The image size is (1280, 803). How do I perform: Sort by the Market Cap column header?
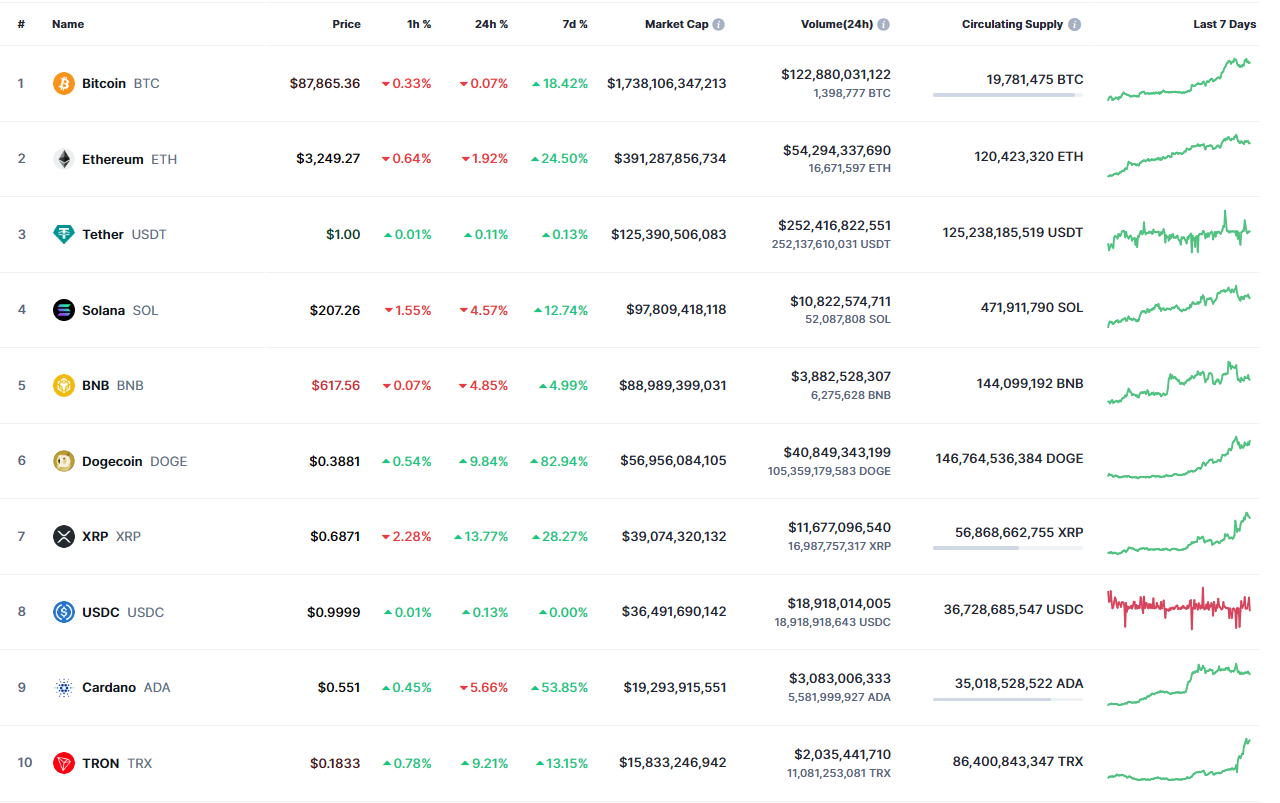click(676, 24)
